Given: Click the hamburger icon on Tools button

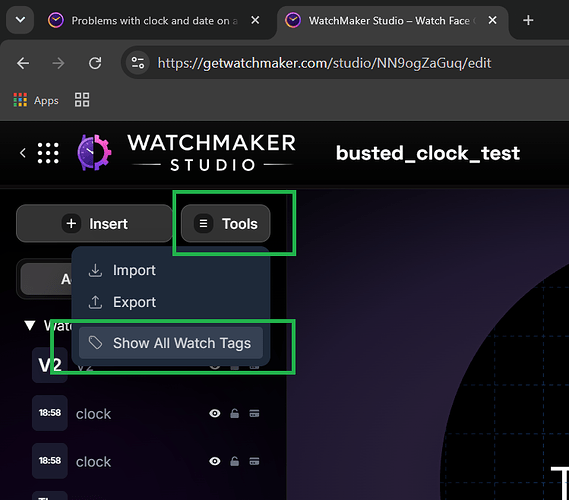Looking at the screenshot, I should tap(204, 224).
